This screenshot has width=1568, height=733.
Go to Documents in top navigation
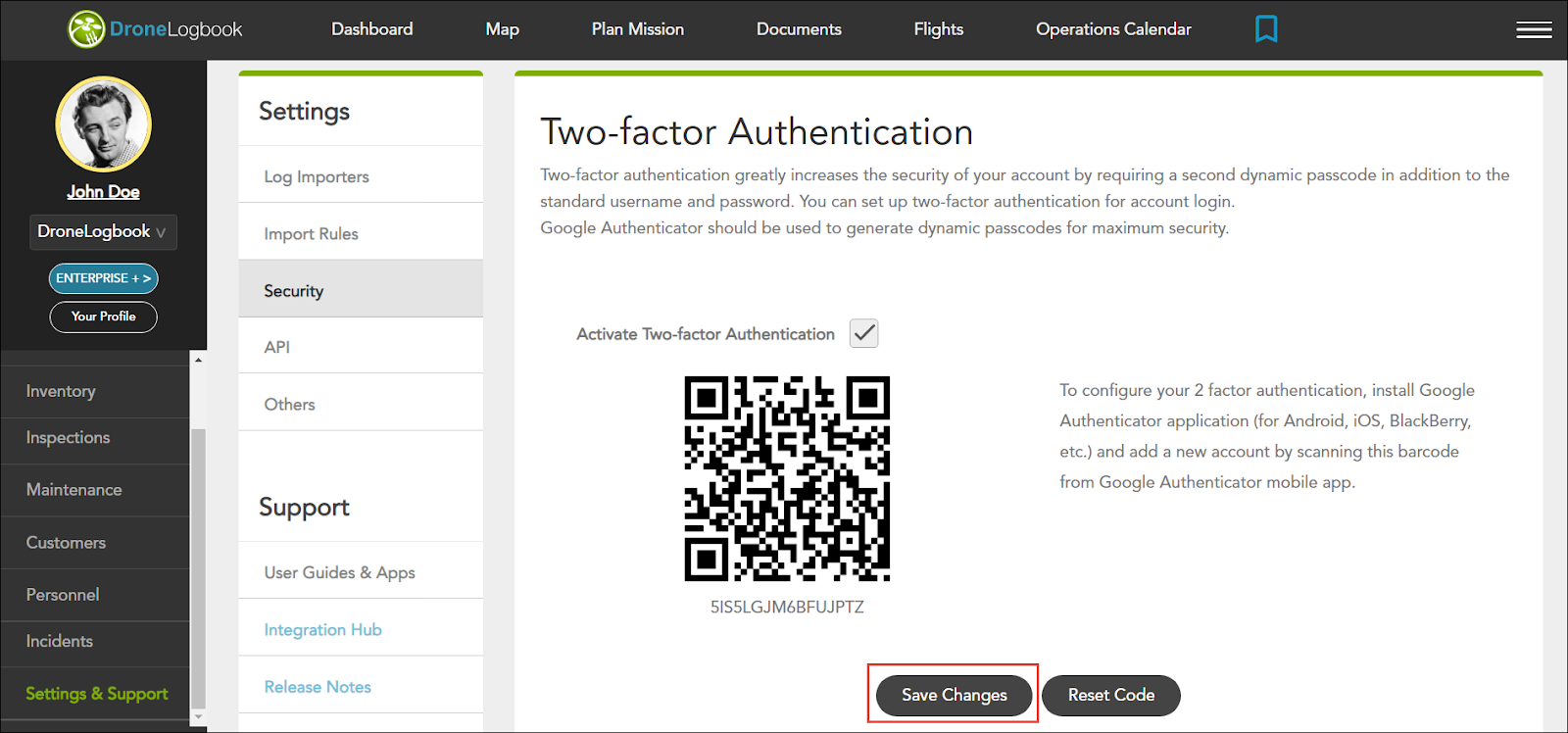coord(799,29)
